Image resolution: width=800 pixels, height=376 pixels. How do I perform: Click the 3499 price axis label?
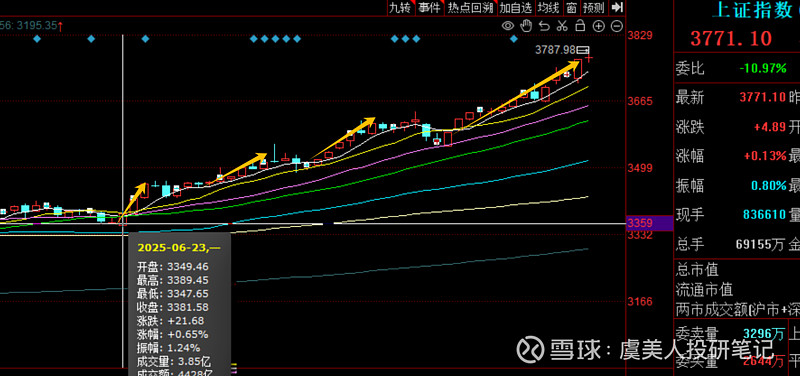[640, 168]
